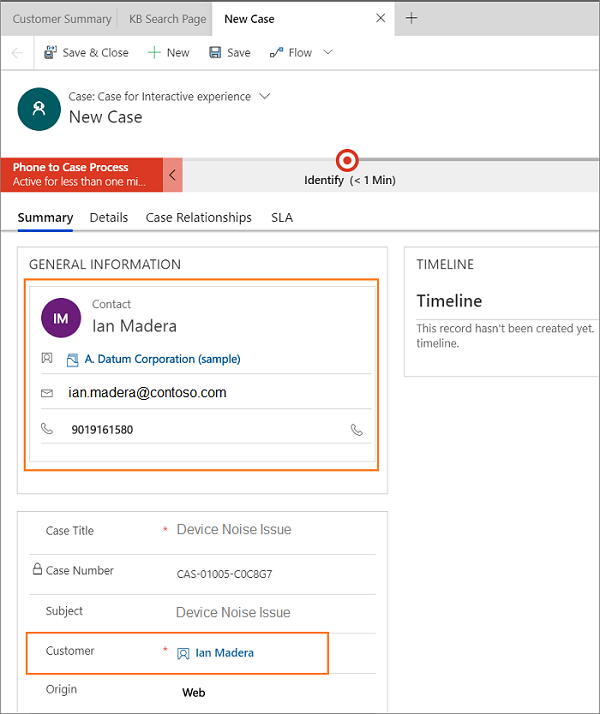Edit the Case Title field
The image size is (600, 714).
(234, 530)
